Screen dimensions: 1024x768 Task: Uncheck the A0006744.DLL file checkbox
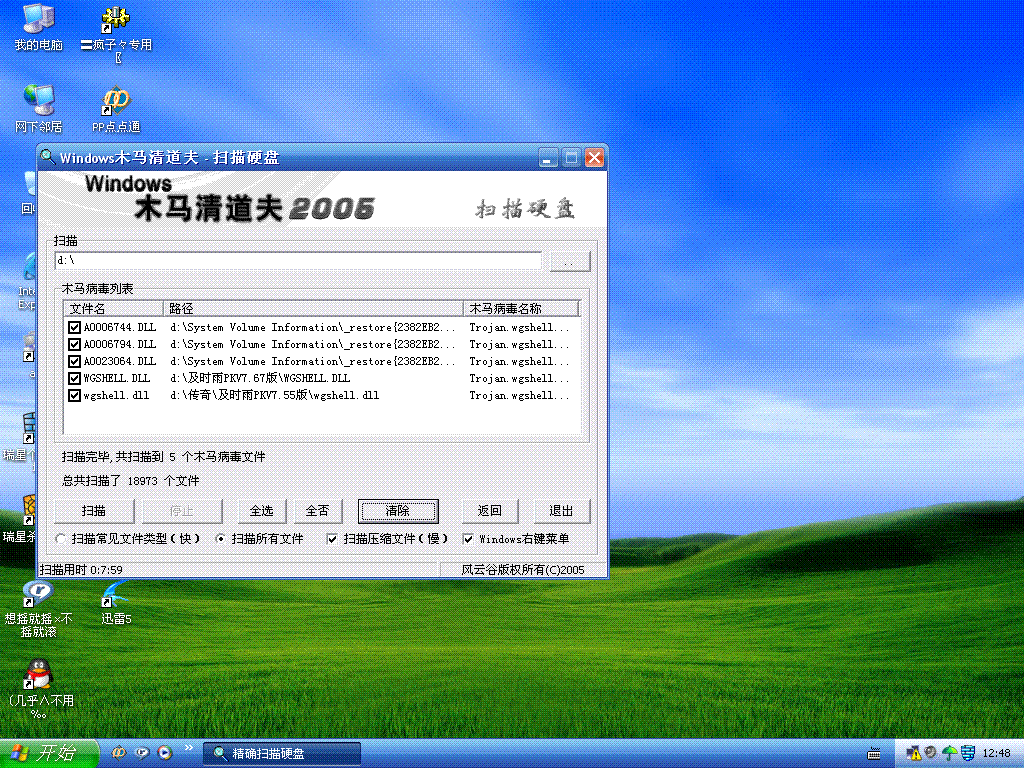pyautogui.click(x=74, y=327)
